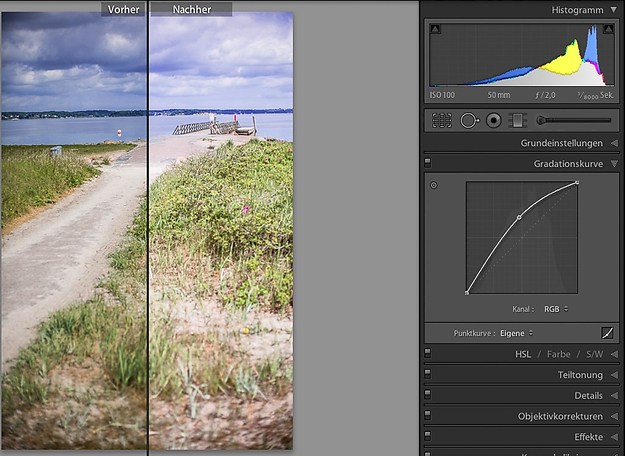
Task: Activate tone curve targeted adjustment tool
Action: tap(434, 185)
